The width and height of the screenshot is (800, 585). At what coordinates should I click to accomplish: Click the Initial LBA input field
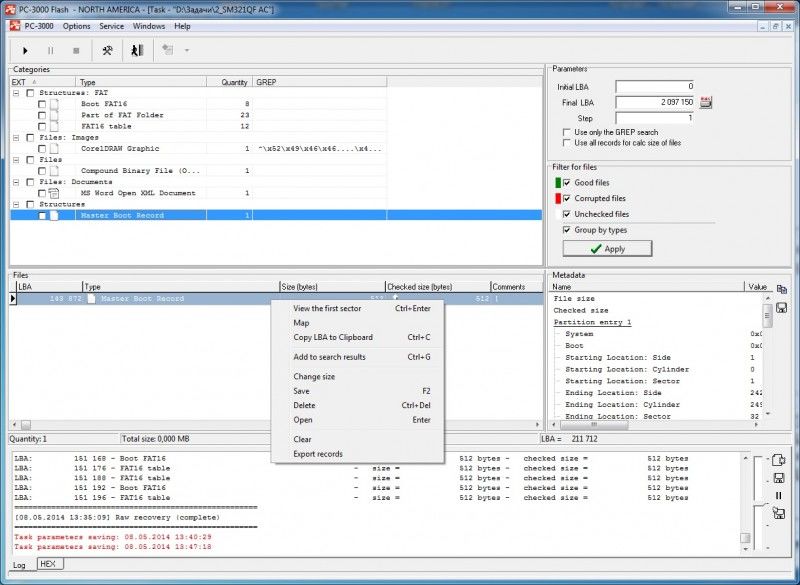point(655,87)
